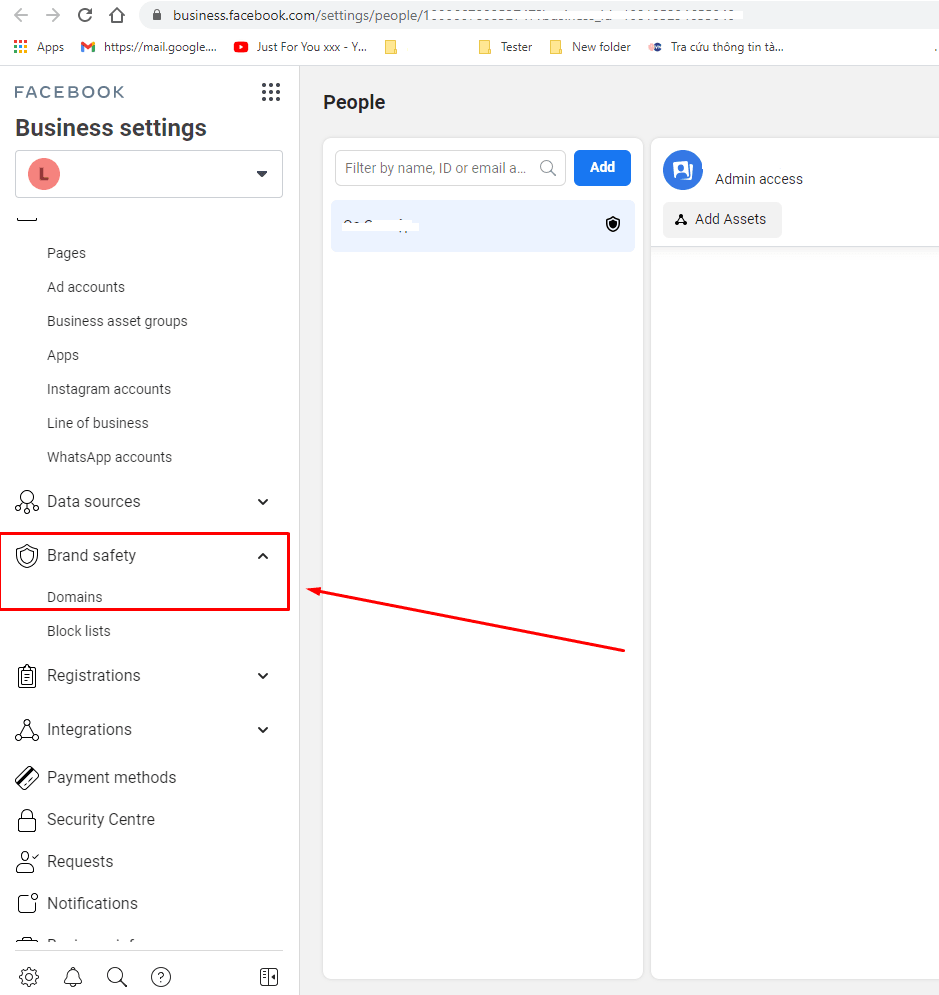Open Security Centre
Screen dimensions: 939x995
(101, 820)
